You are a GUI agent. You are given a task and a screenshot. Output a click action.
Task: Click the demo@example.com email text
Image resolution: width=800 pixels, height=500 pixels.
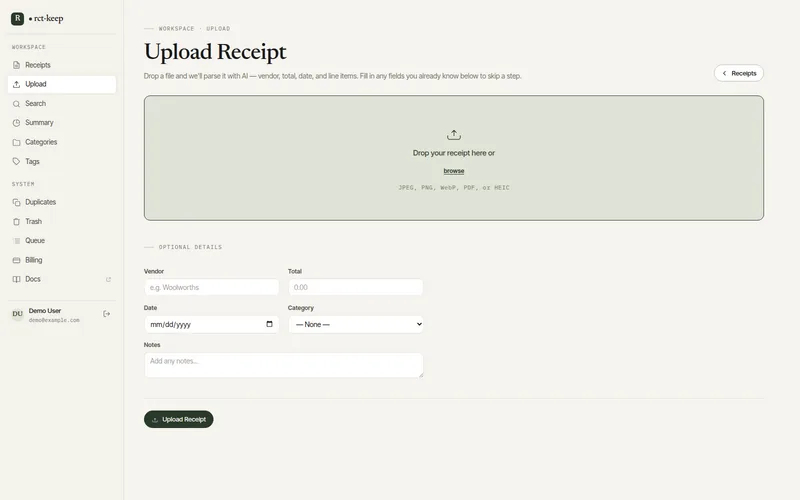(54, 320)
